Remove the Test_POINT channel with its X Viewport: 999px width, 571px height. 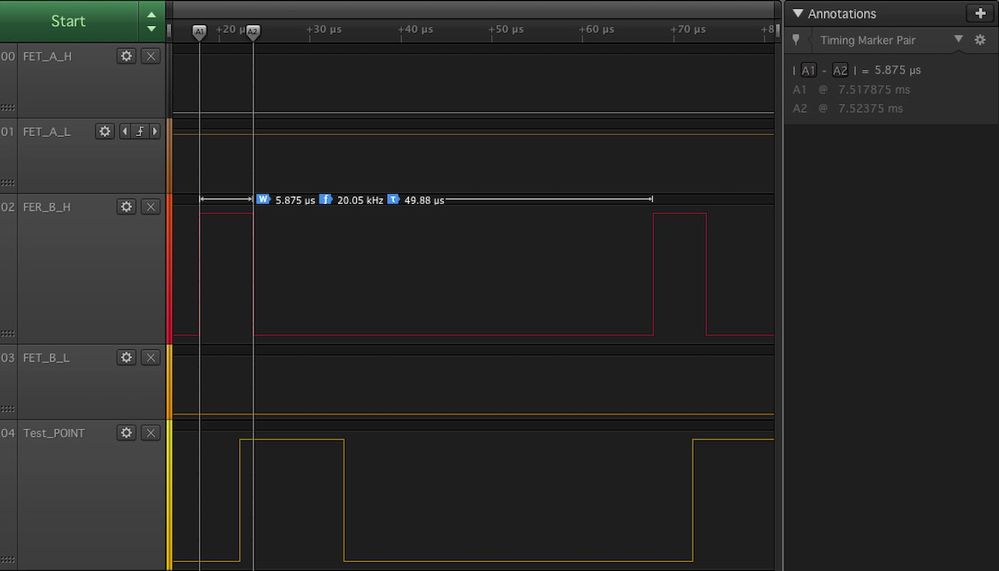click(150, 433)
